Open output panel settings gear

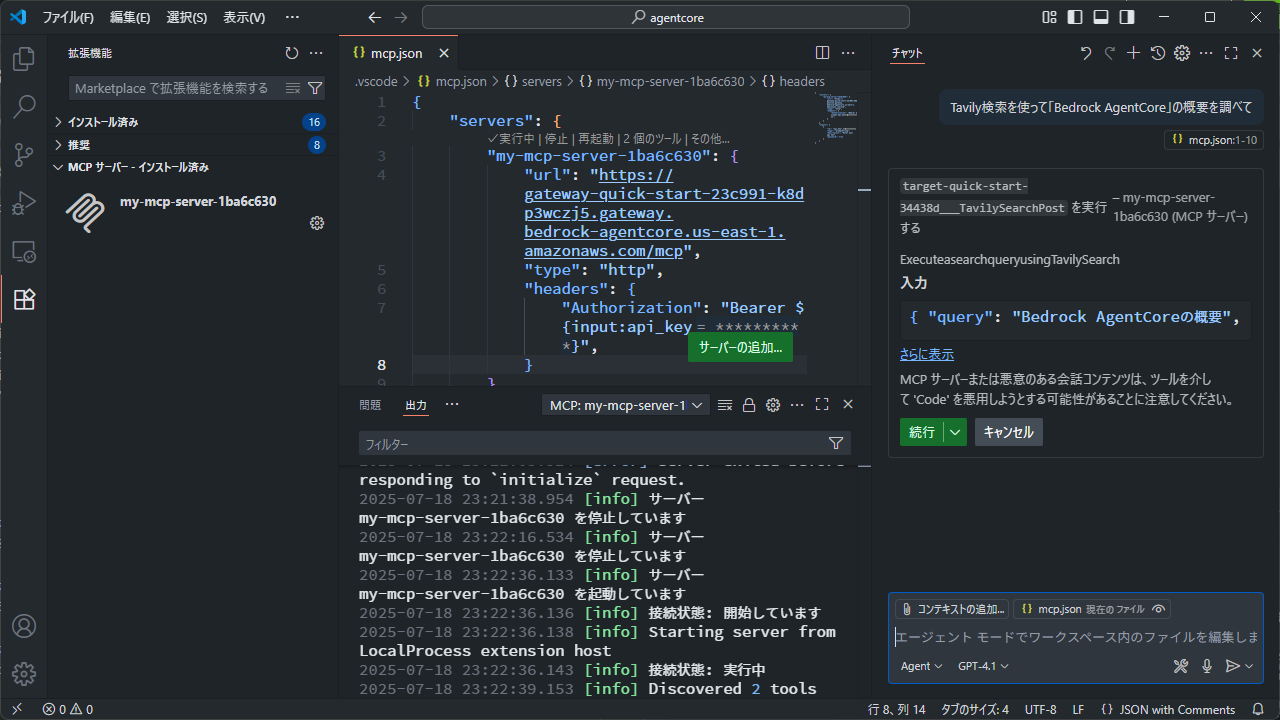click(x=773, y=405)
